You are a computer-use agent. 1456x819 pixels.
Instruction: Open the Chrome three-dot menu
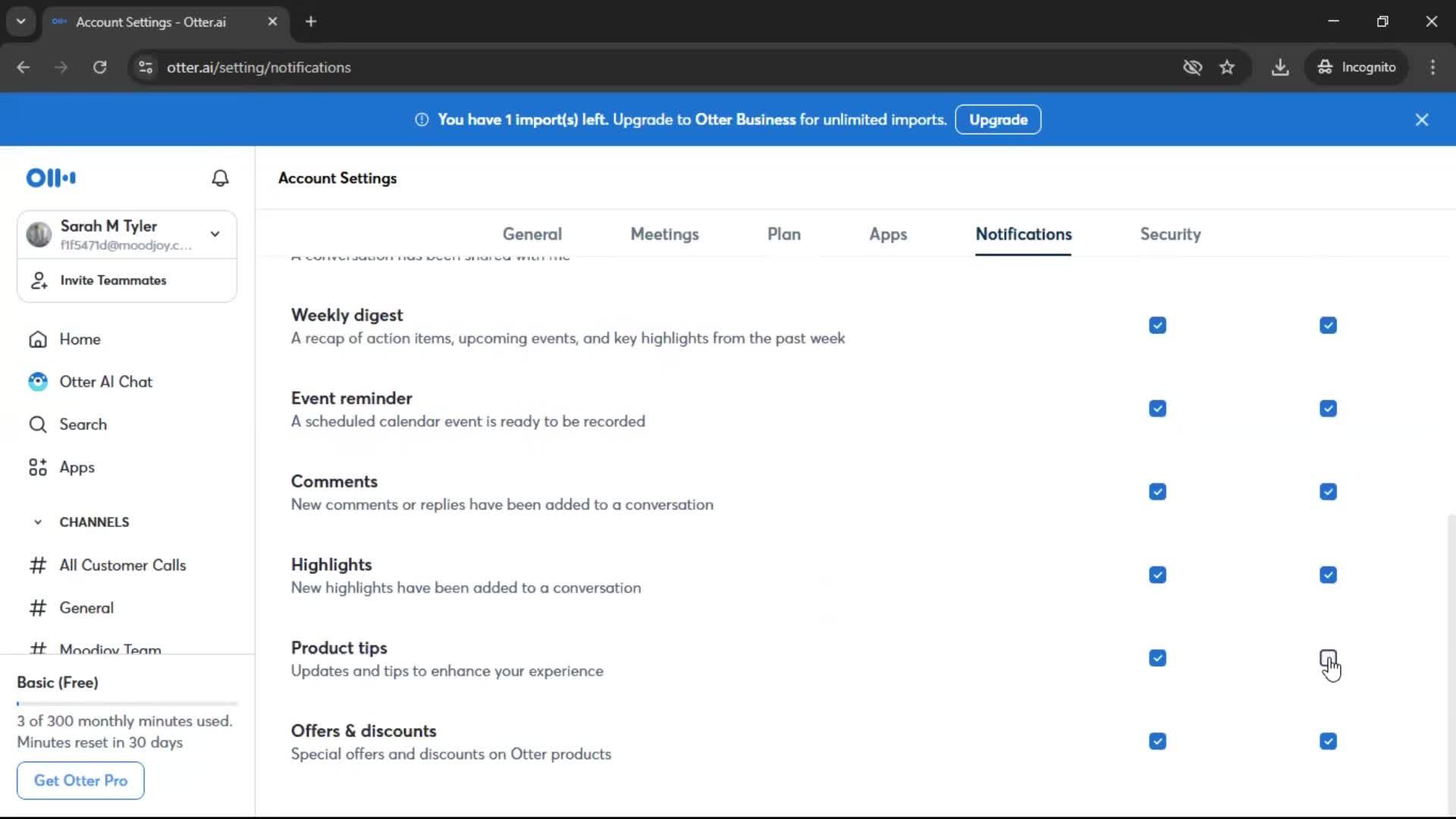(x=1432, y=67)
